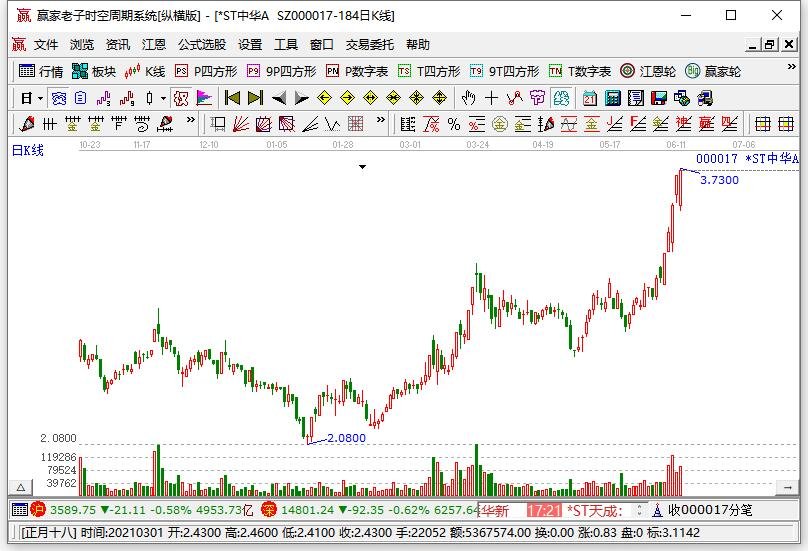Screen dimensions: 808x551
Task: Select the red zigzag trend-line tool
Action: 514,98
